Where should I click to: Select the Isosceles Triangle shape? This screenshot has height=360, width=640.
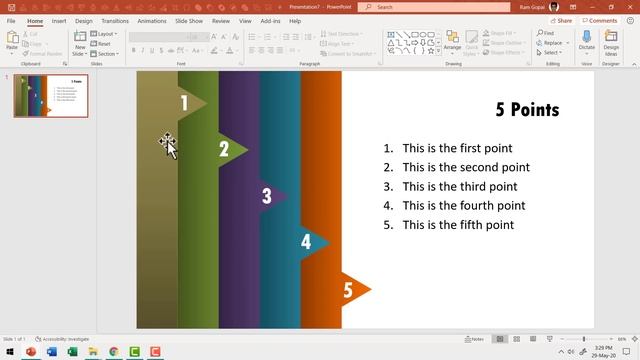coord(391,43)
